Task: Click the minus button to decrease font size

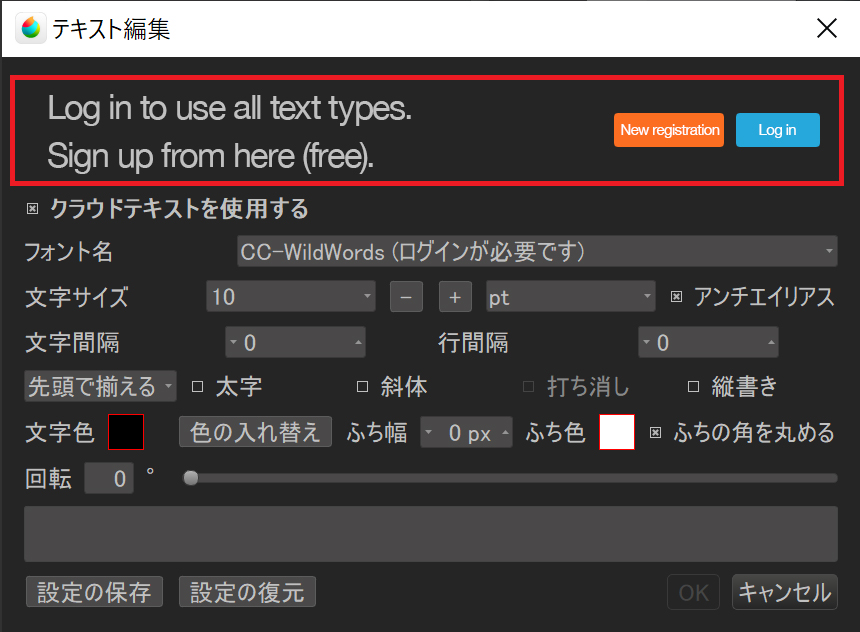Action: (x=406, y=297)
